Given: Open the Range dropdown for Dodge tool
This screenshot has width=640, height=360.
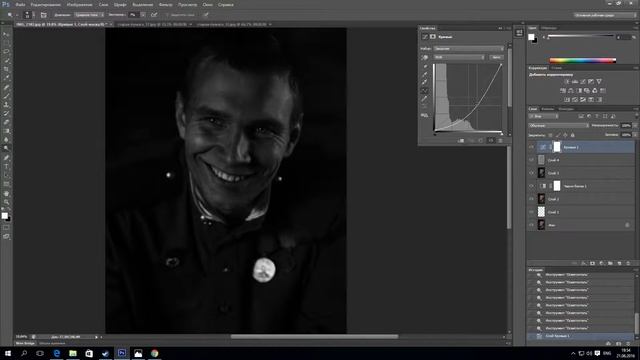Looking at the screenshot, I should (89, 15).
